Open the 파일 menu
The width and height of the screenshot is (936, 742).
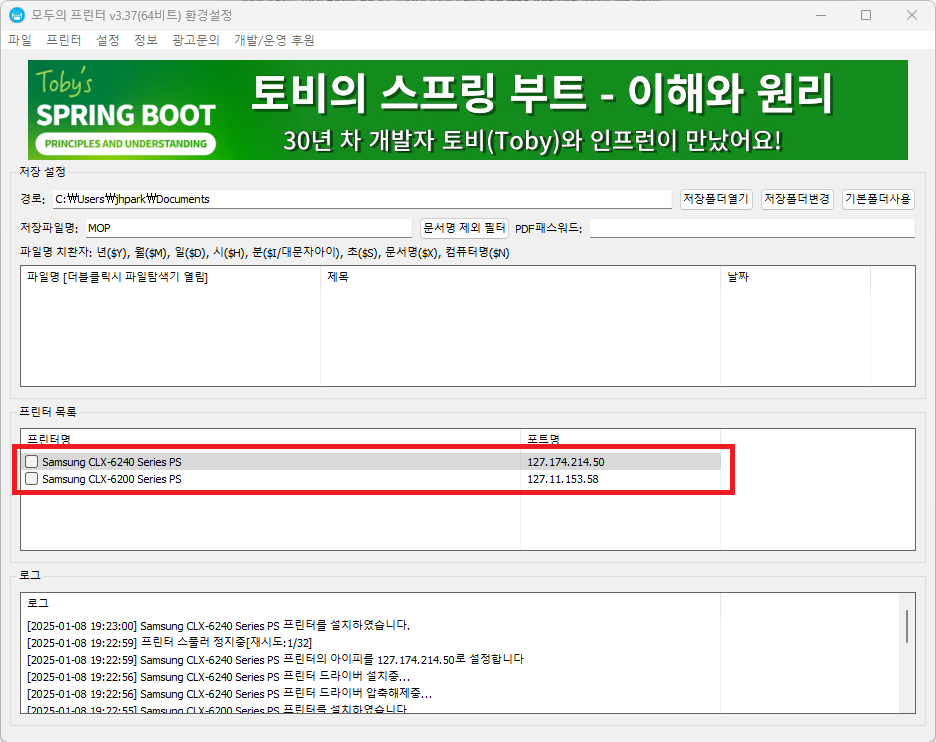click(20, 40)
